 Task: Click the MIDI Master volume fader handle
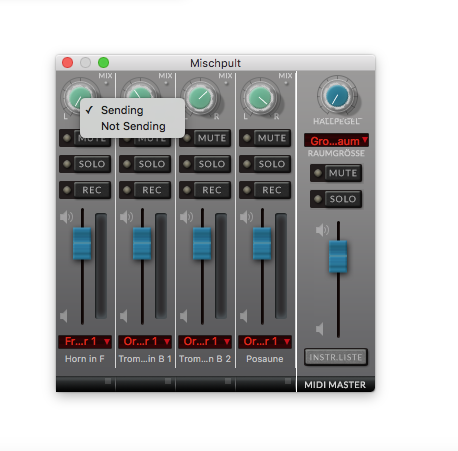(338, 256)
